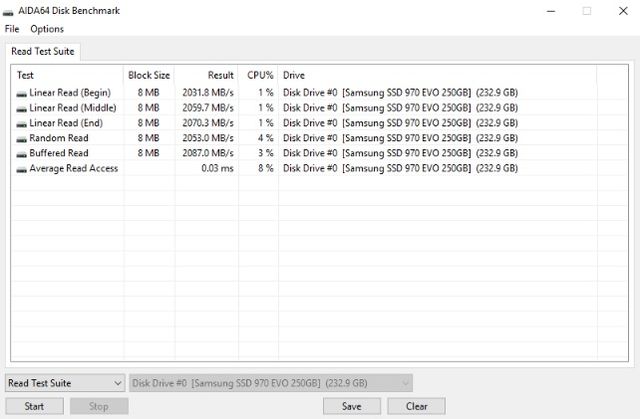Click the Block Size column header

click(149, 75)
